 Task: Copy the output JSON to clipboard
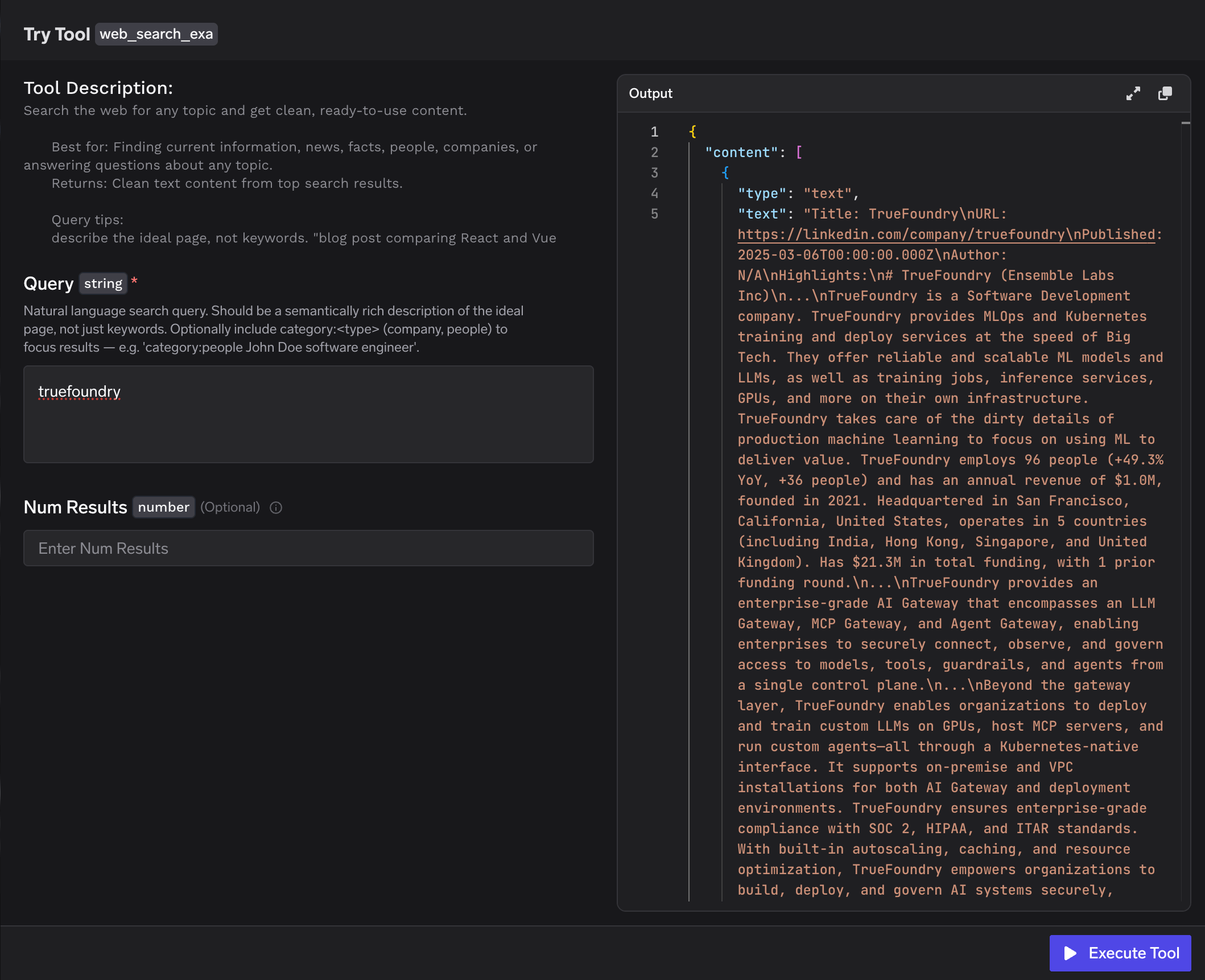(1165, 93)
